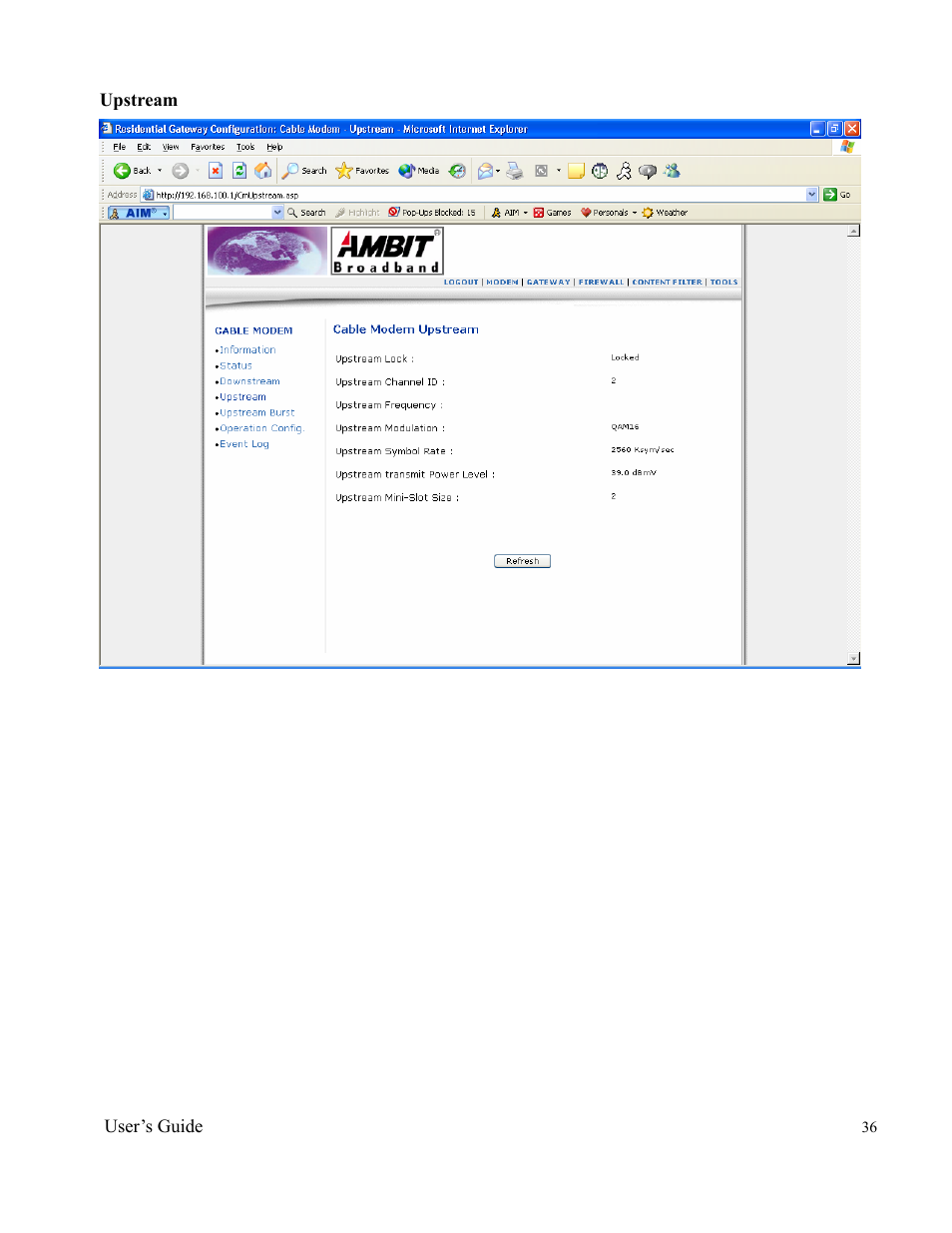Stop page loading with red X icon
Screen dimensions: 952x1233
(216, 171)
